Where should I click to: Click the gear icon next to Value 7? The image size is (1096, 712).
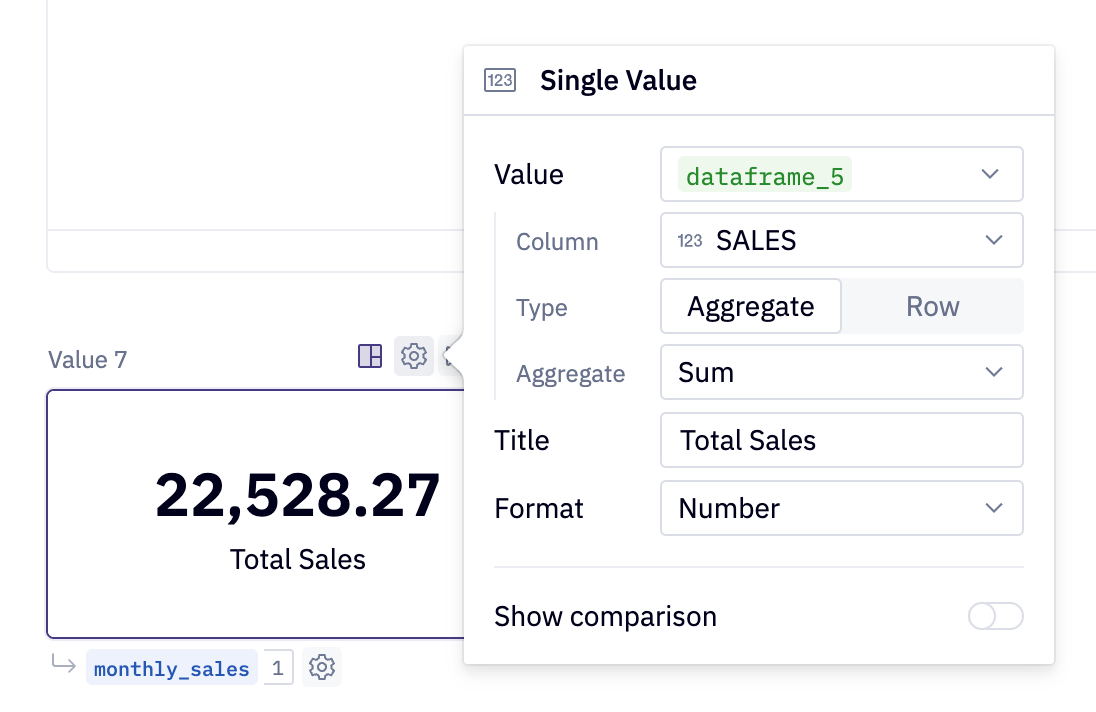coord(414,356)
